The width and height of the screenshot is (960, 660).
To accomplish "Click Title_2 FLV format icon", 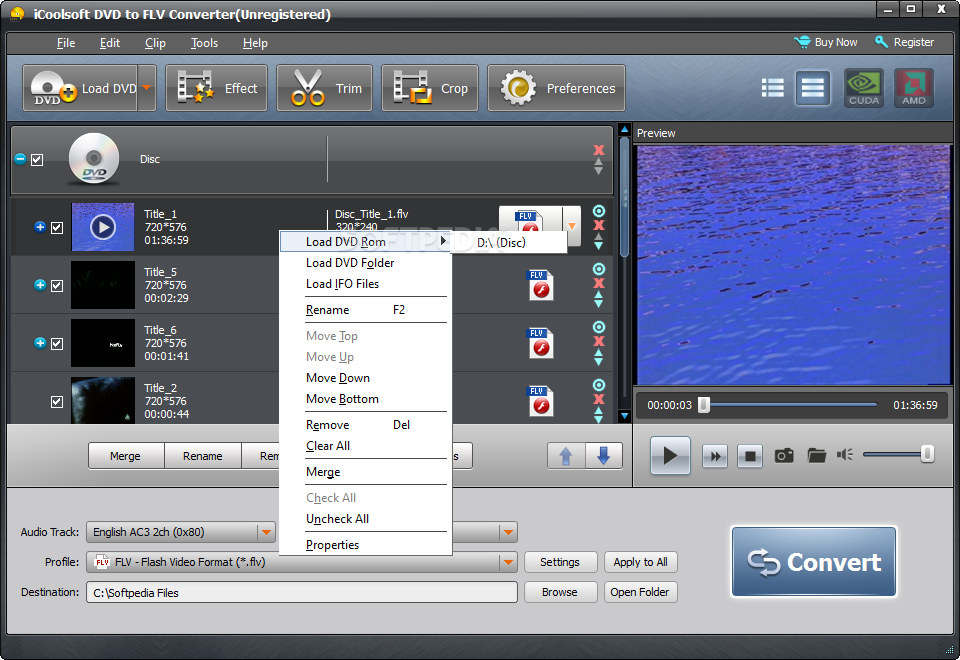I will click(x=541, y=401).
